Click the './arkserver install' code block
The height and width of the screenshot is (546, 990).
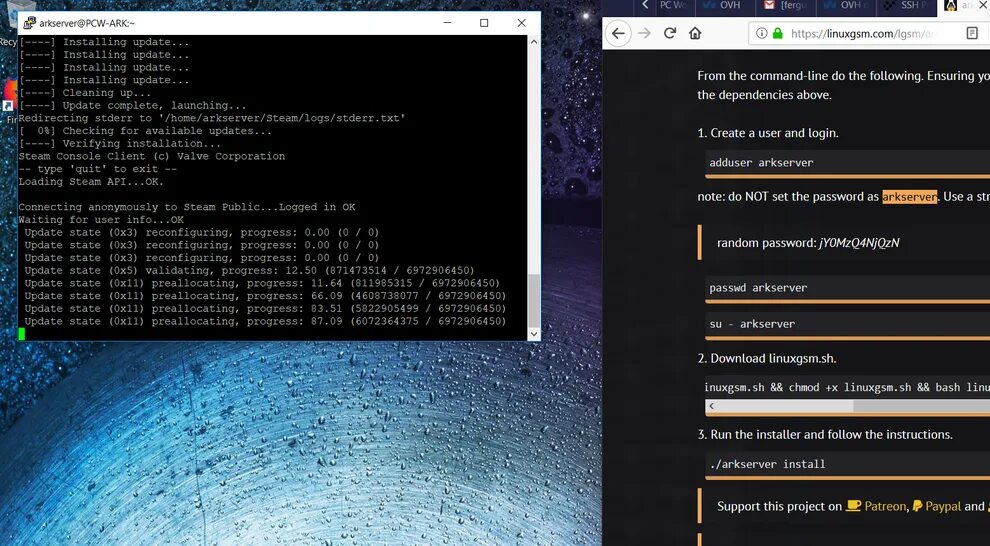[847, 464]
